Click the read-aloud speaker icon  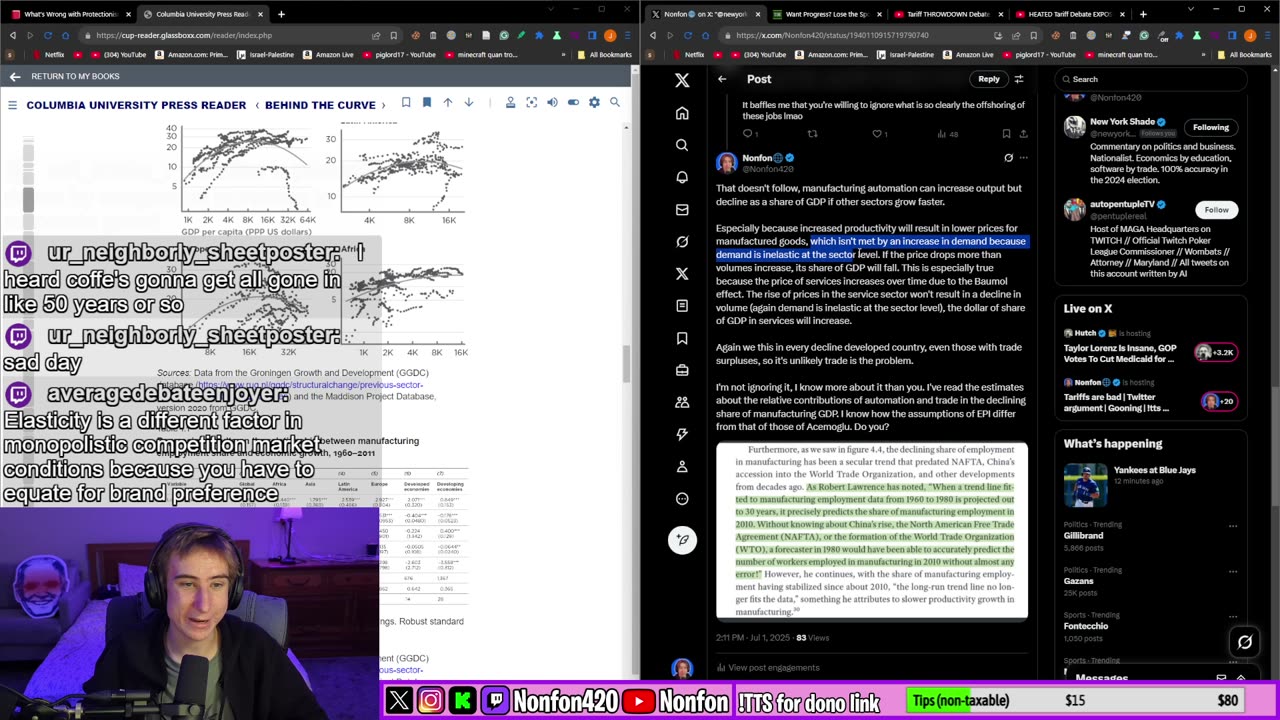click(x=552, y=102)
